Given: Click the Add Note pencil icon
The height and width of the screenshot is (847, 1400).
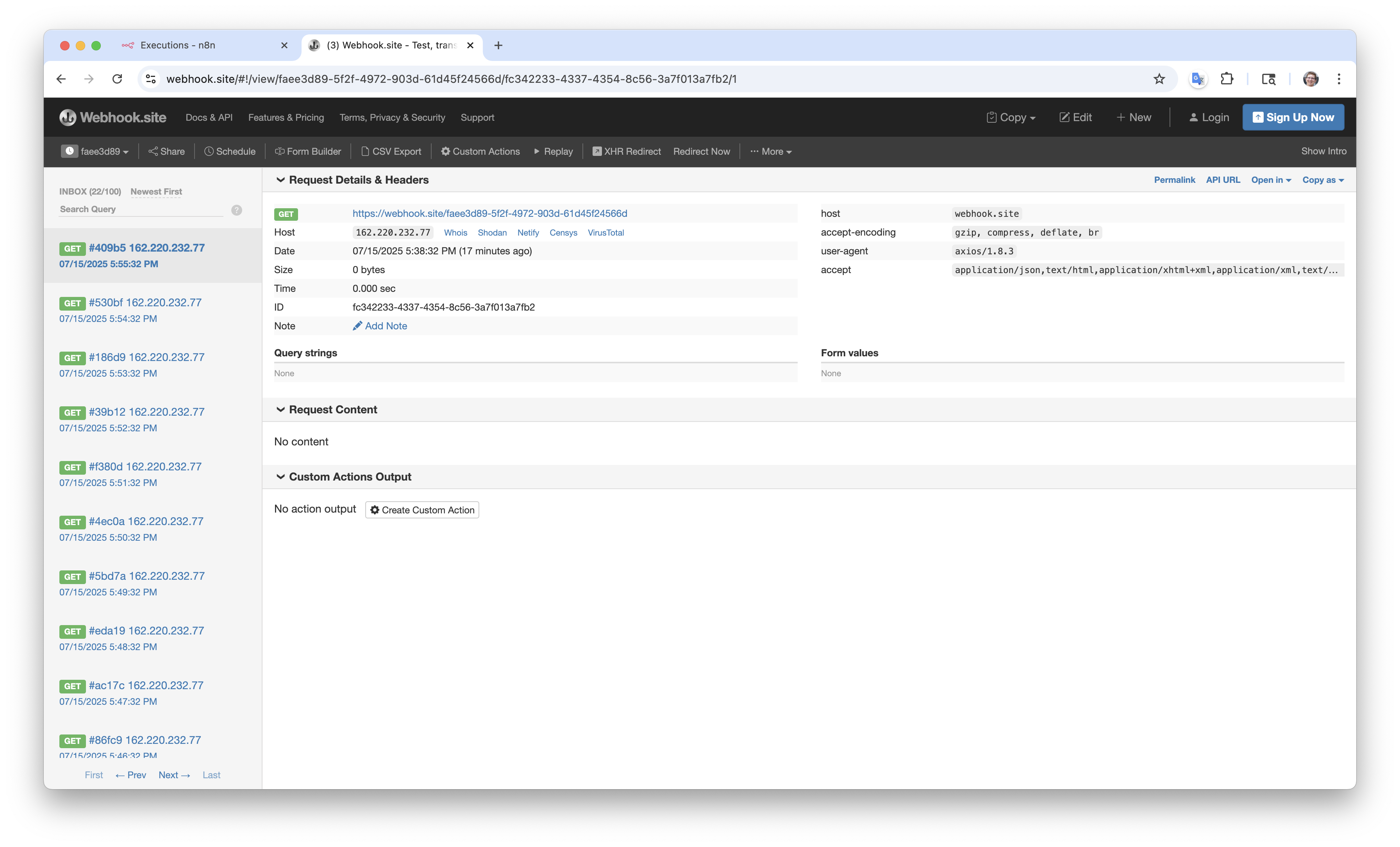Looking at the screenshot, I should click(357, 326).
